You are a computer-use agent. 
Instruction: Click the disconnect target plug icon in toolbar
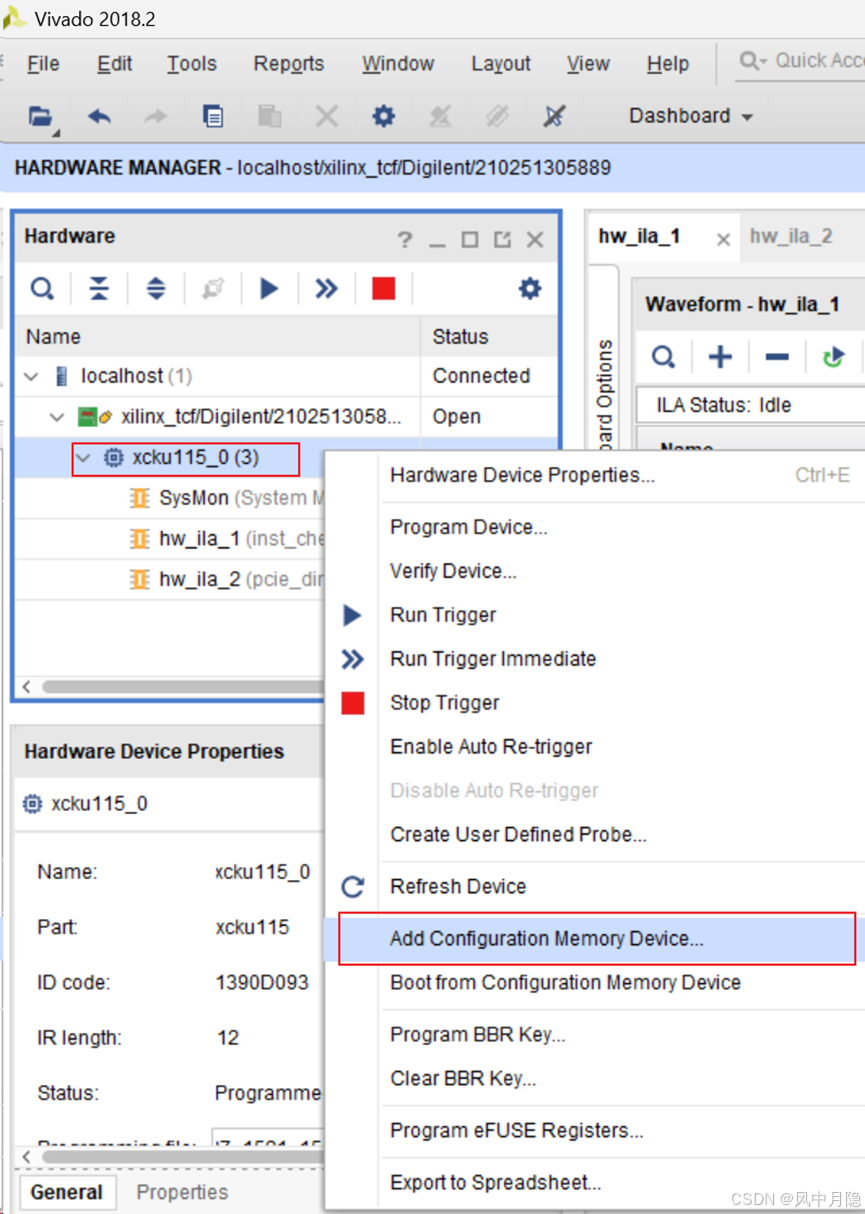point(554,116)
